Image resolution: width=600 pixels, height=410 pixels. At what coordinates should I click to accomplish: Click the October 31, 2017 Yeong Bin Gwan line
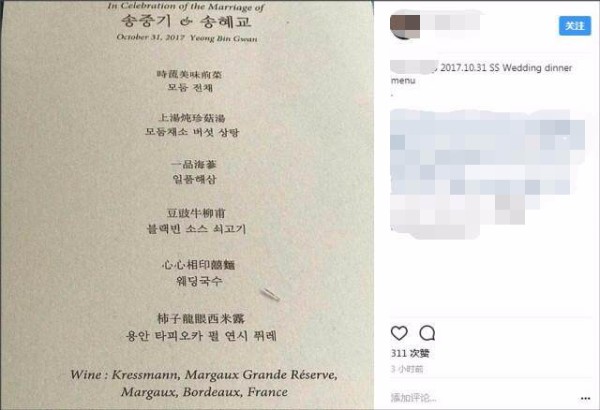[187, 38]
